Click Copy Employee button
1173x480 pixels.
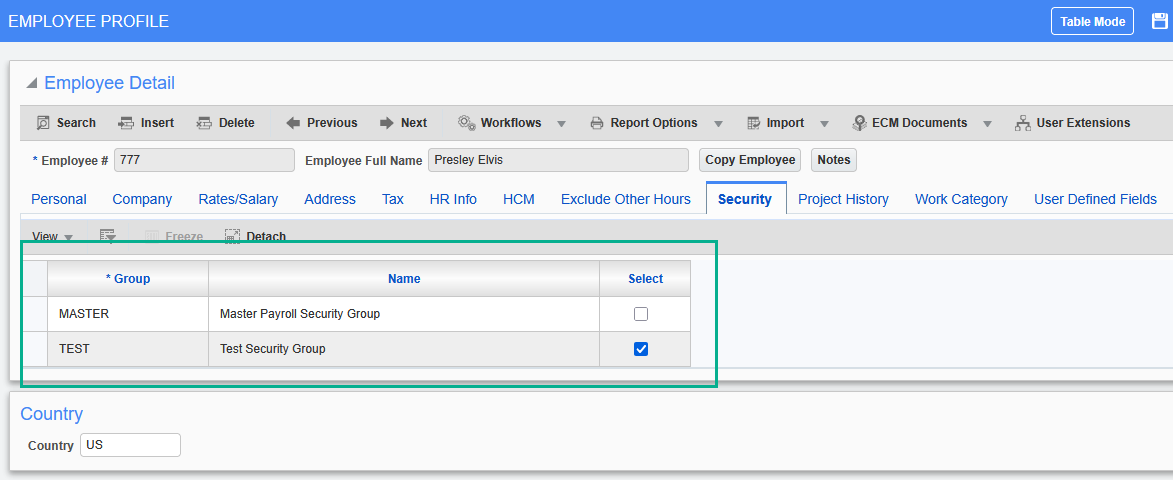click(x=750, y=160)
